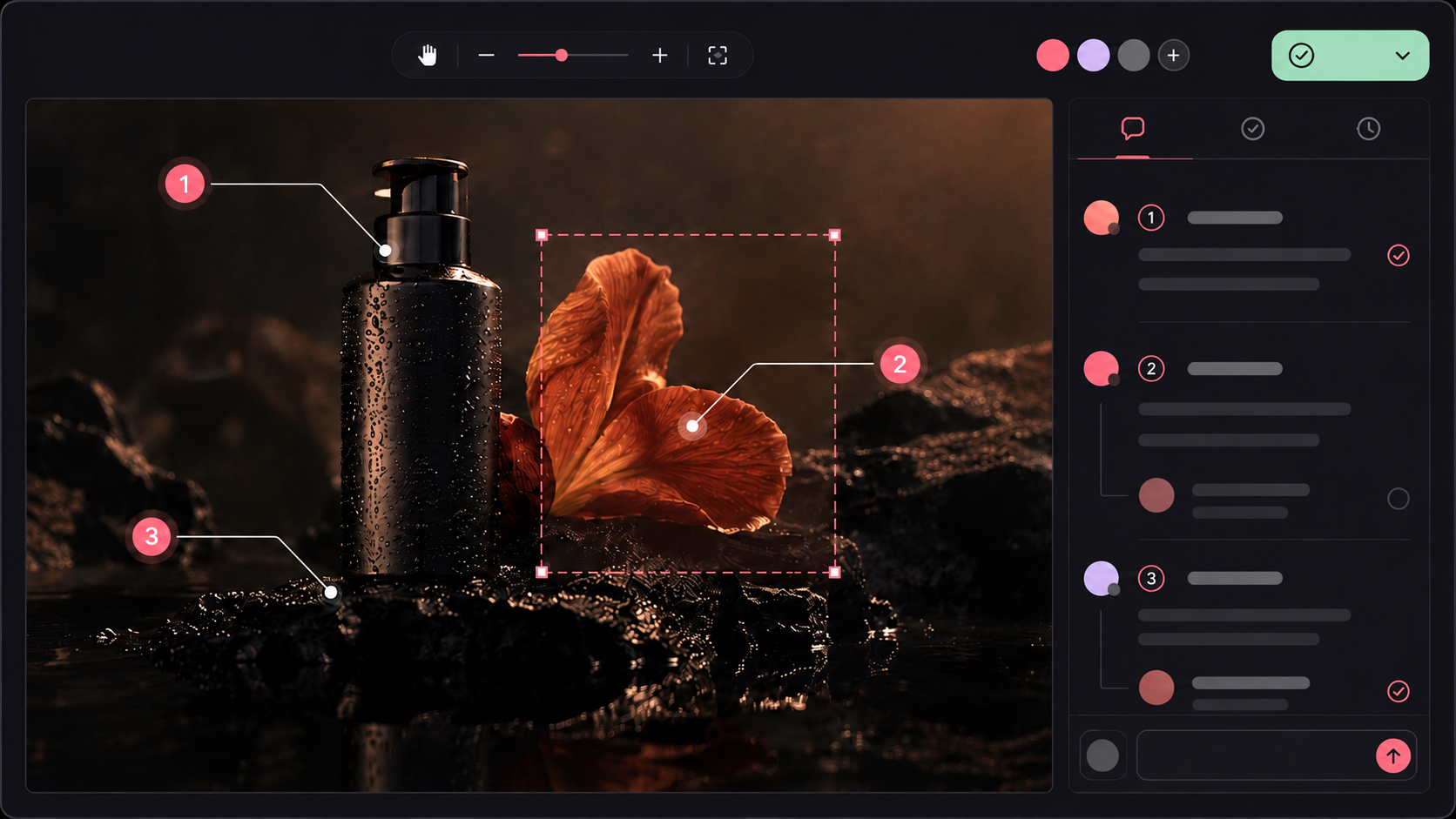The image size is (1456, 819).
Task: Click the anchor point on the rock base
Action: [331, 592]
